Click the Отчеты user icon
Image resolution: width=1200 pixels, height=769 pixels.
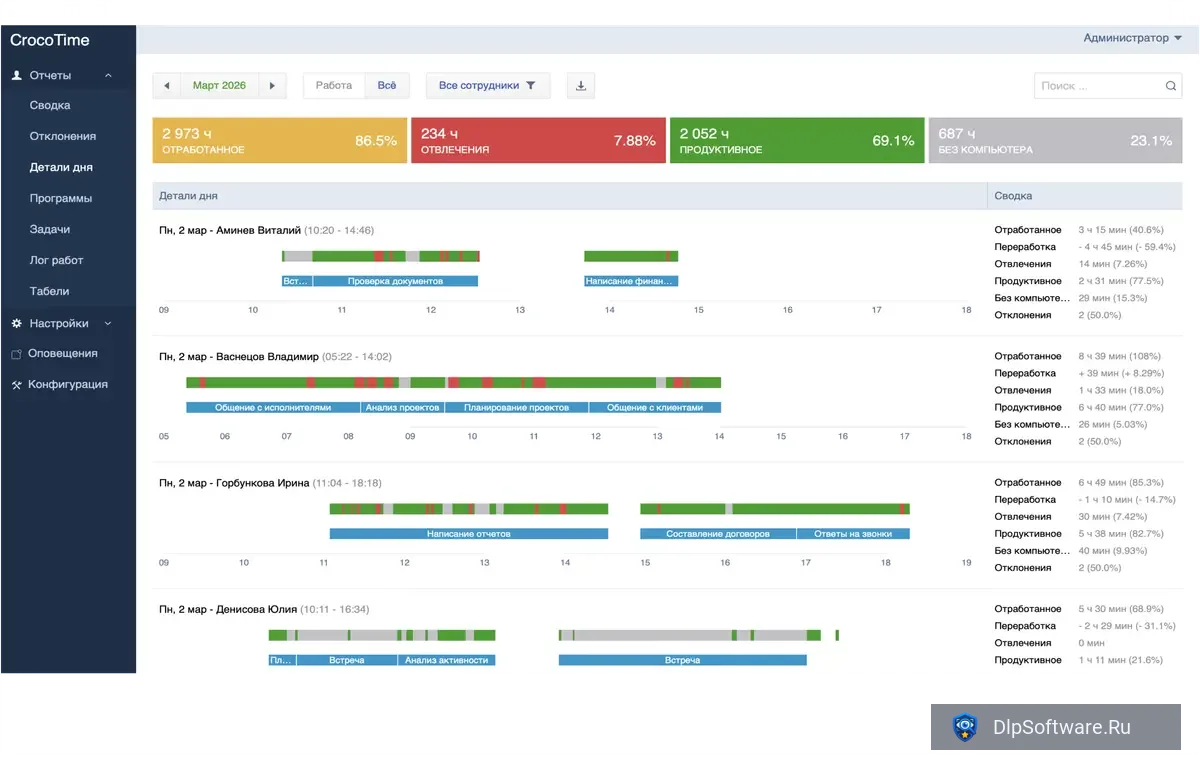tap(16, 76)
